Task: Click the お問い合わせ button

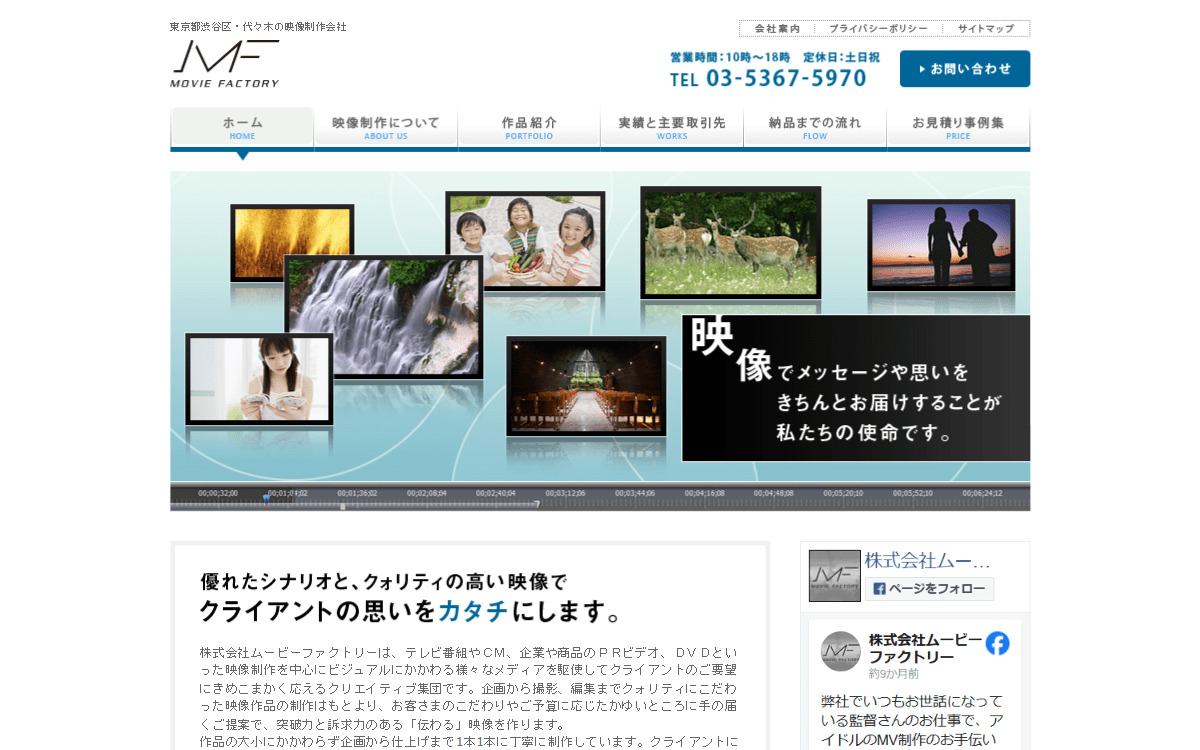Action: click(965, 69)
